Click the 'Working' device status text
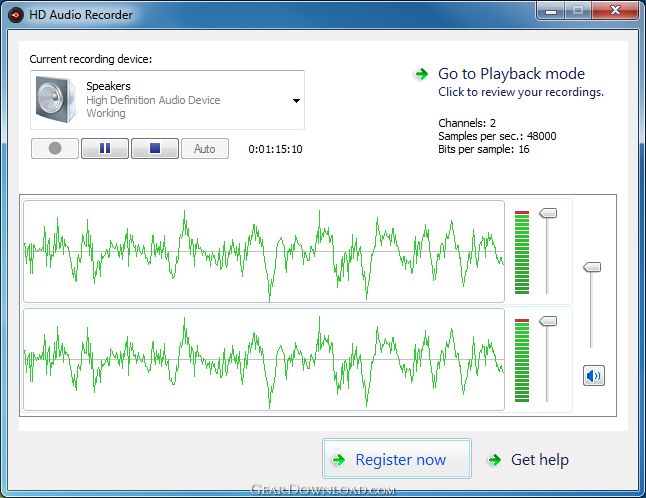Viewport: 646px width, 498px height. (106, 113)
